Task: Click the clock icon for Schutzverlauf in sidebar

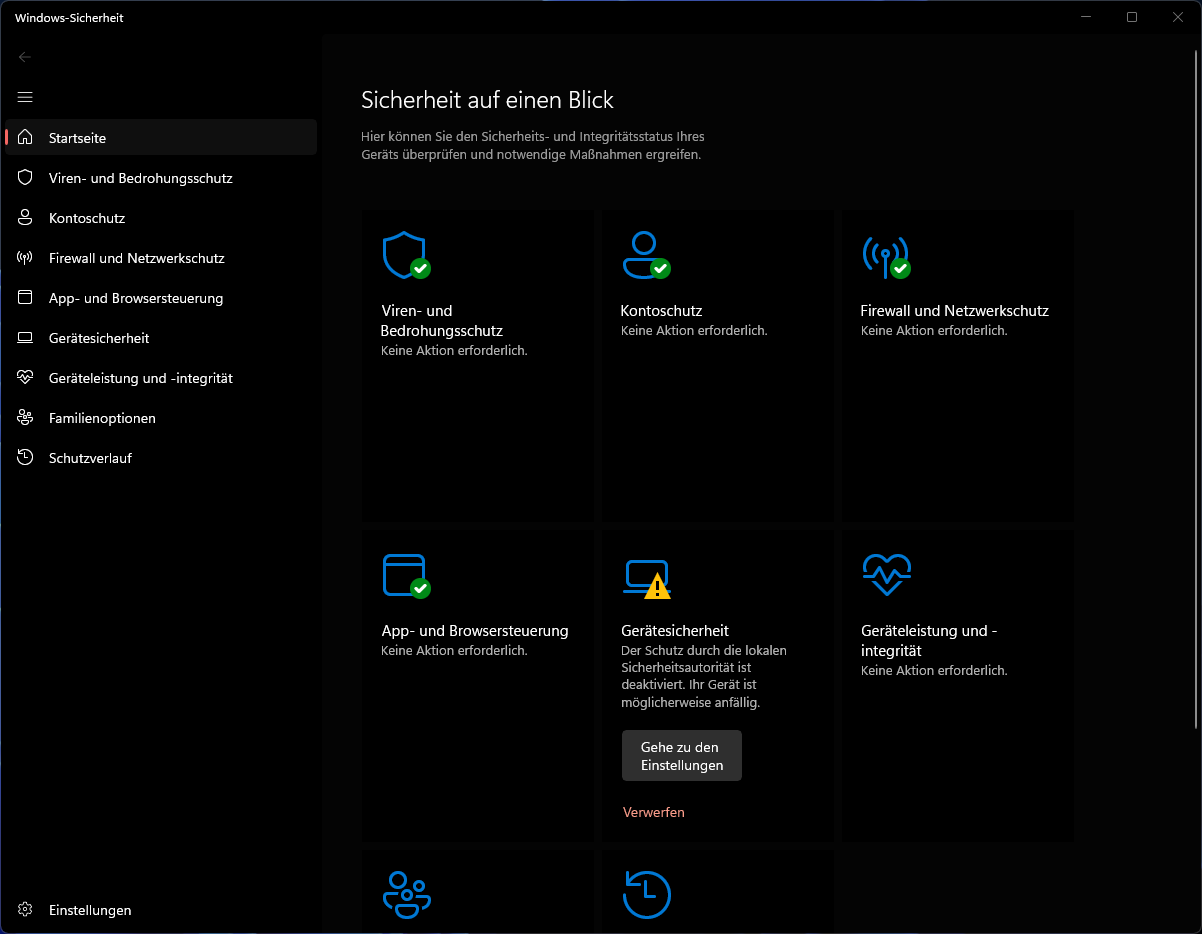Action: pyautogui.click(x=25, y=457)
